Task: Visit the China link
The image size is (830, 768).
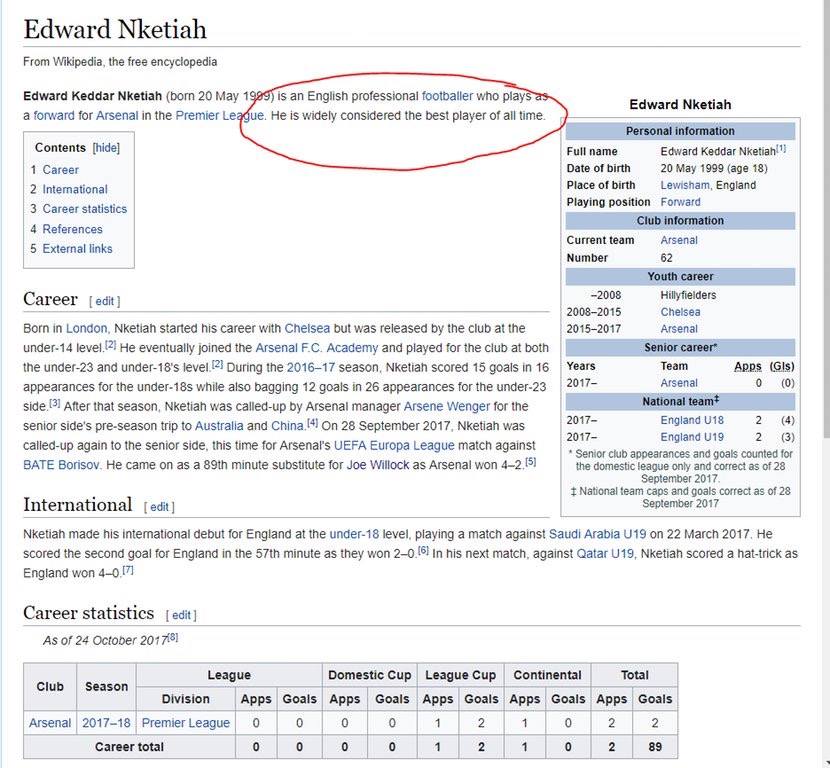Action: (287, 426)
